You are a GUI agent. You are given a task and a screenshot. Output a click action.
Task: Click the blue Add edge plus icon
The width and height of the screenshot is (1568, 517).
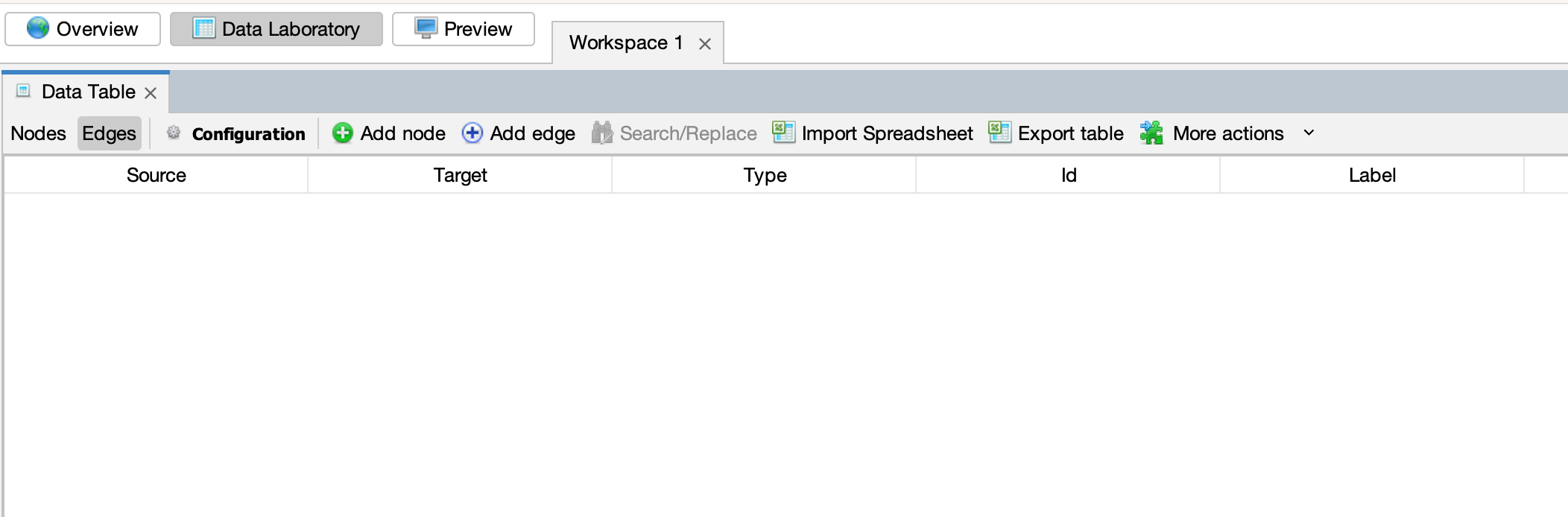pyautogui.click(x=472, y=133)
